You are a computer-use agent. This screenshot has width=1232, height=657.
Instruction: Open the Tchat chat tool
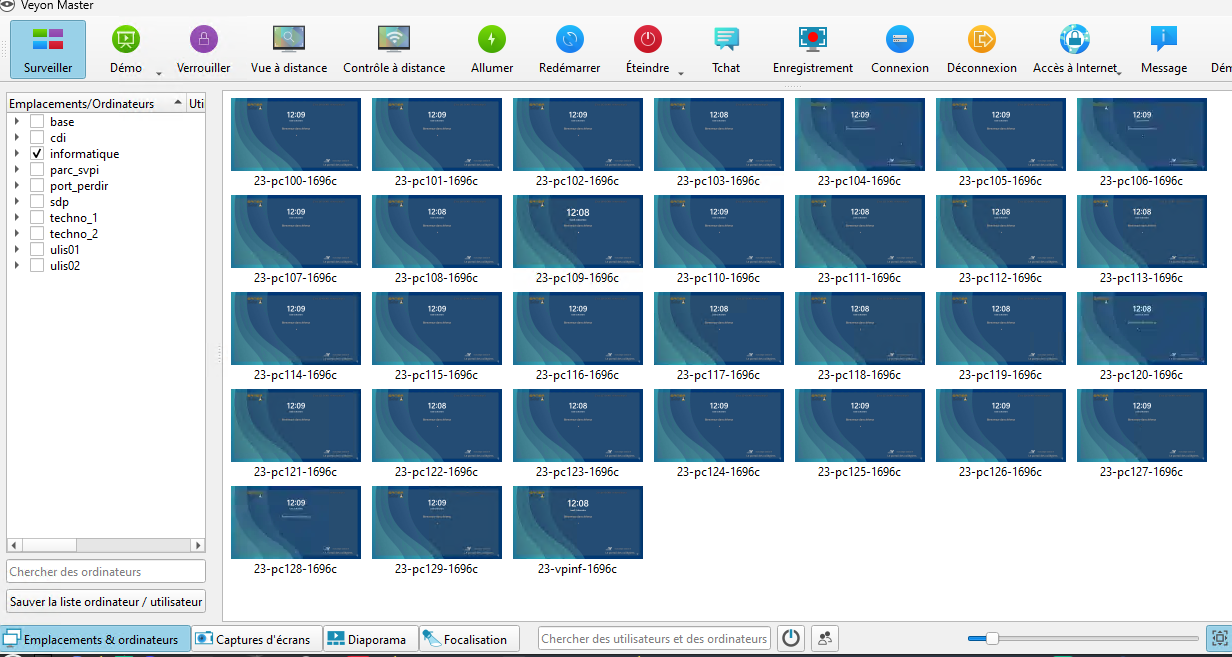pos(726,40)
